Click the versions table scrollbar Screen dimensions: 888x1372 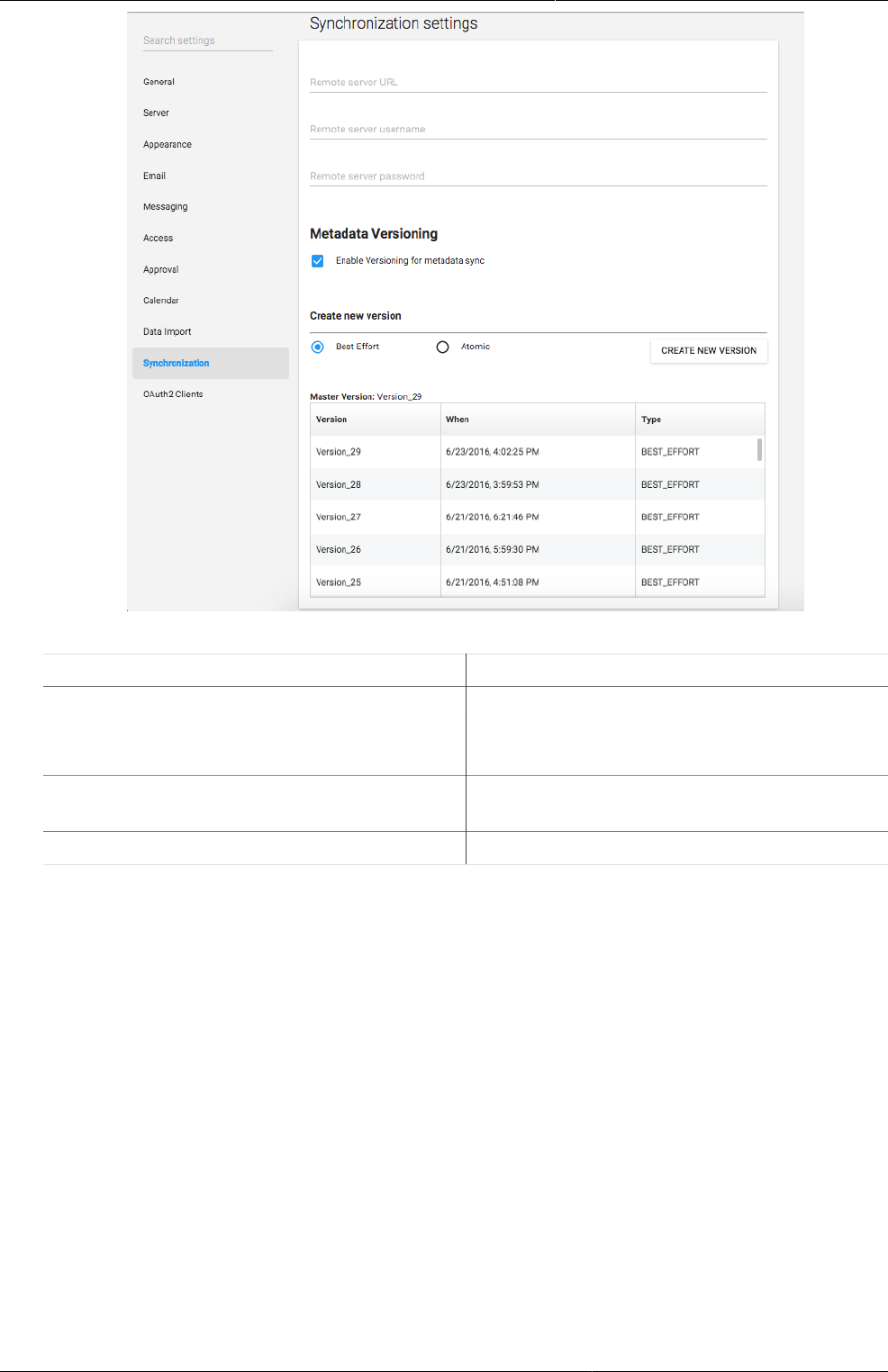click(760, 449)
